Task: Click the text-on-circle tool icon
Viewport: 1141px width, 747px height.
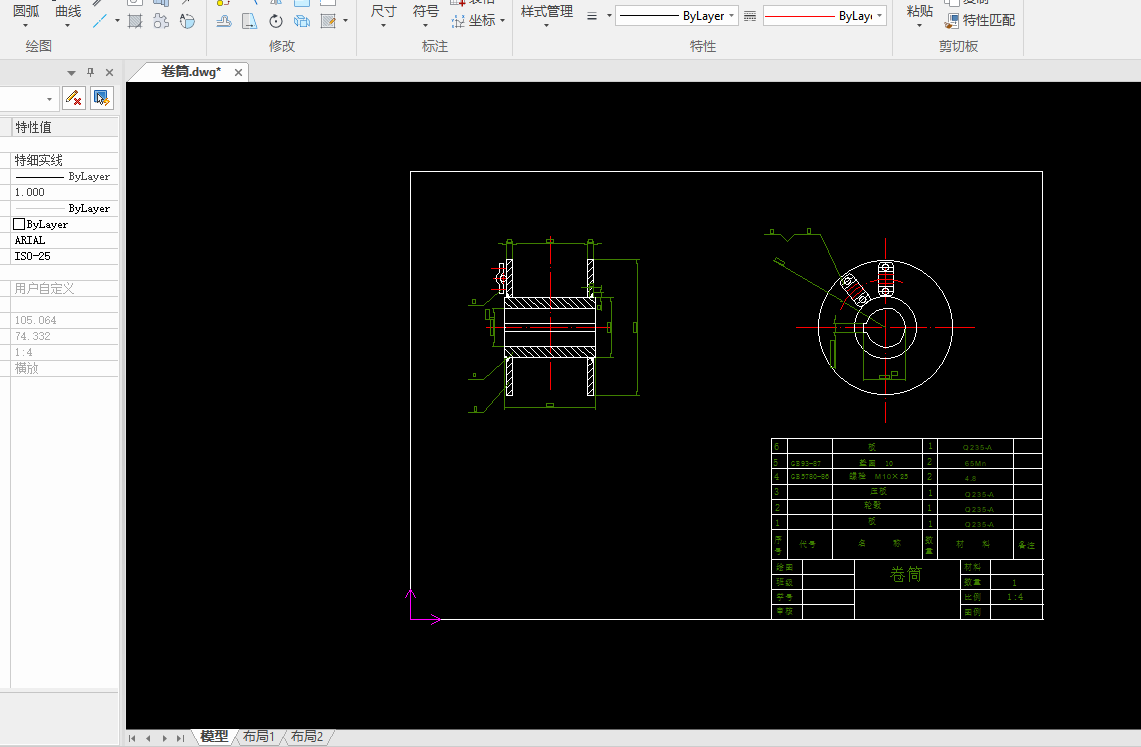Action: click(188, 21)
